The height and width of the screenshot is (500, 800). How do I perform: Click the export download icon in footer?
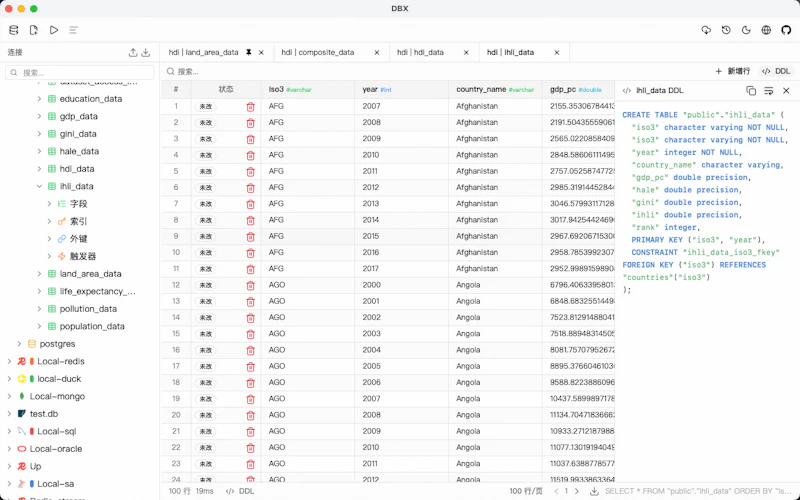(594, 491)
